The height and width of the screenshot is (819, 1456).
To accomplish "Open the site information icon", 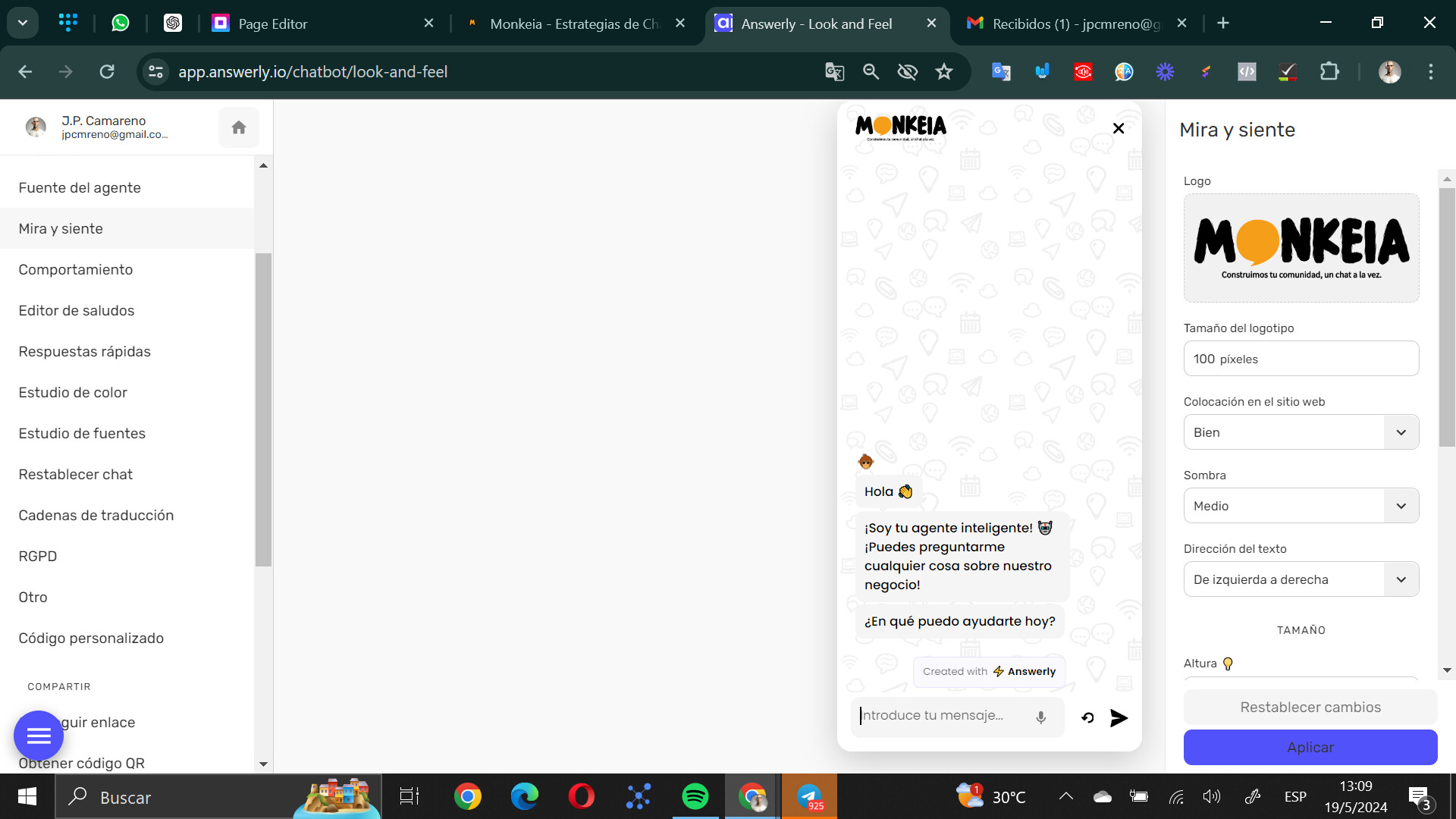I will click(x=156, y=72).
